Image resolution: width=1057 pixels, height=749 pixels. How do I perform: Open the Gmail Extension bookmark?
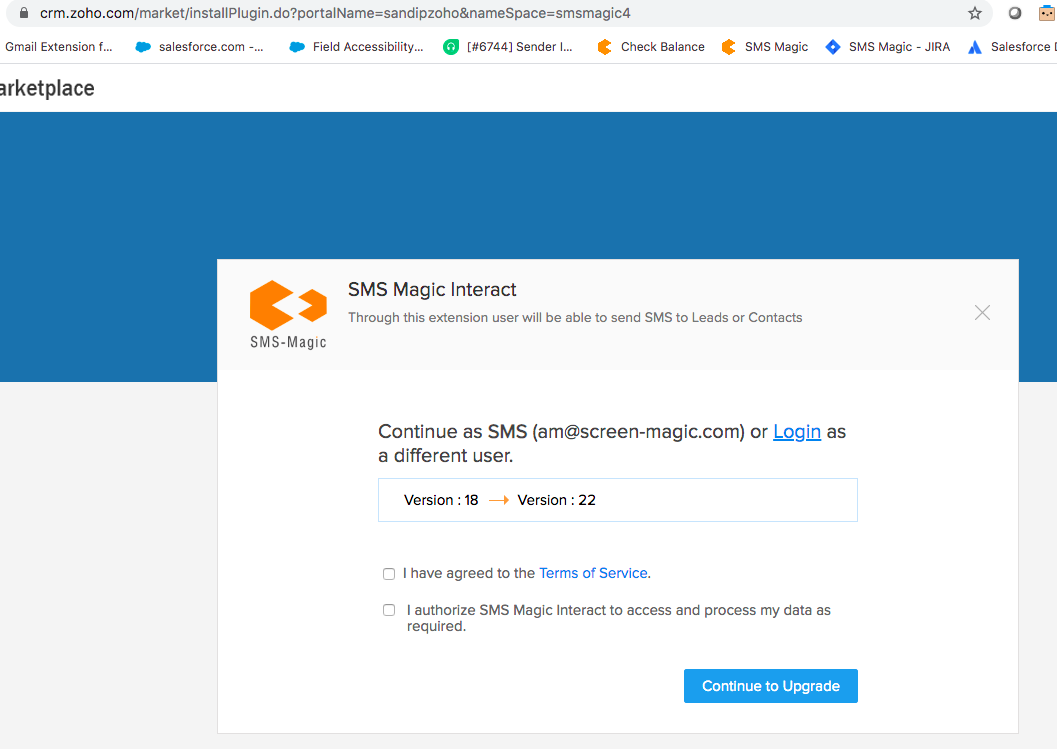58,47
